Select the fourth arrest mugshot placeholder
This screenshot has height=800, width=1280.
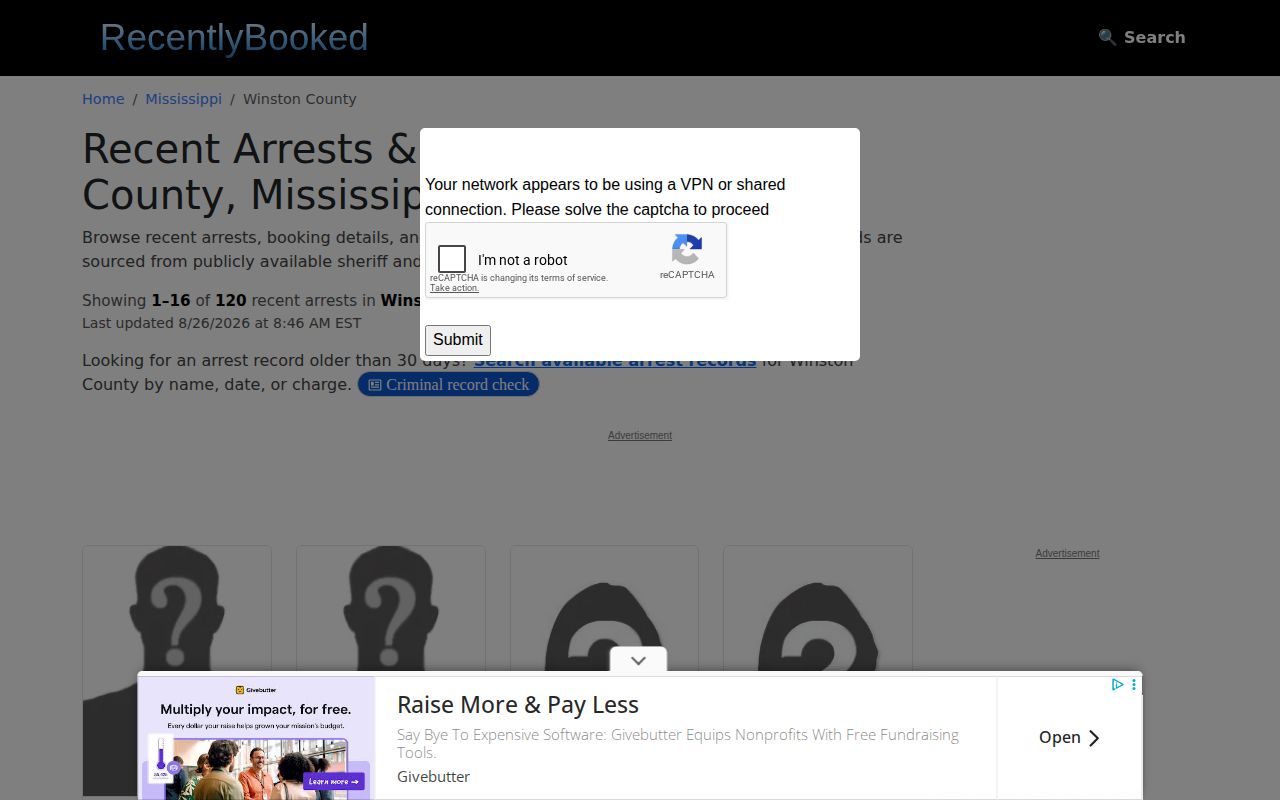coord(818,671)
